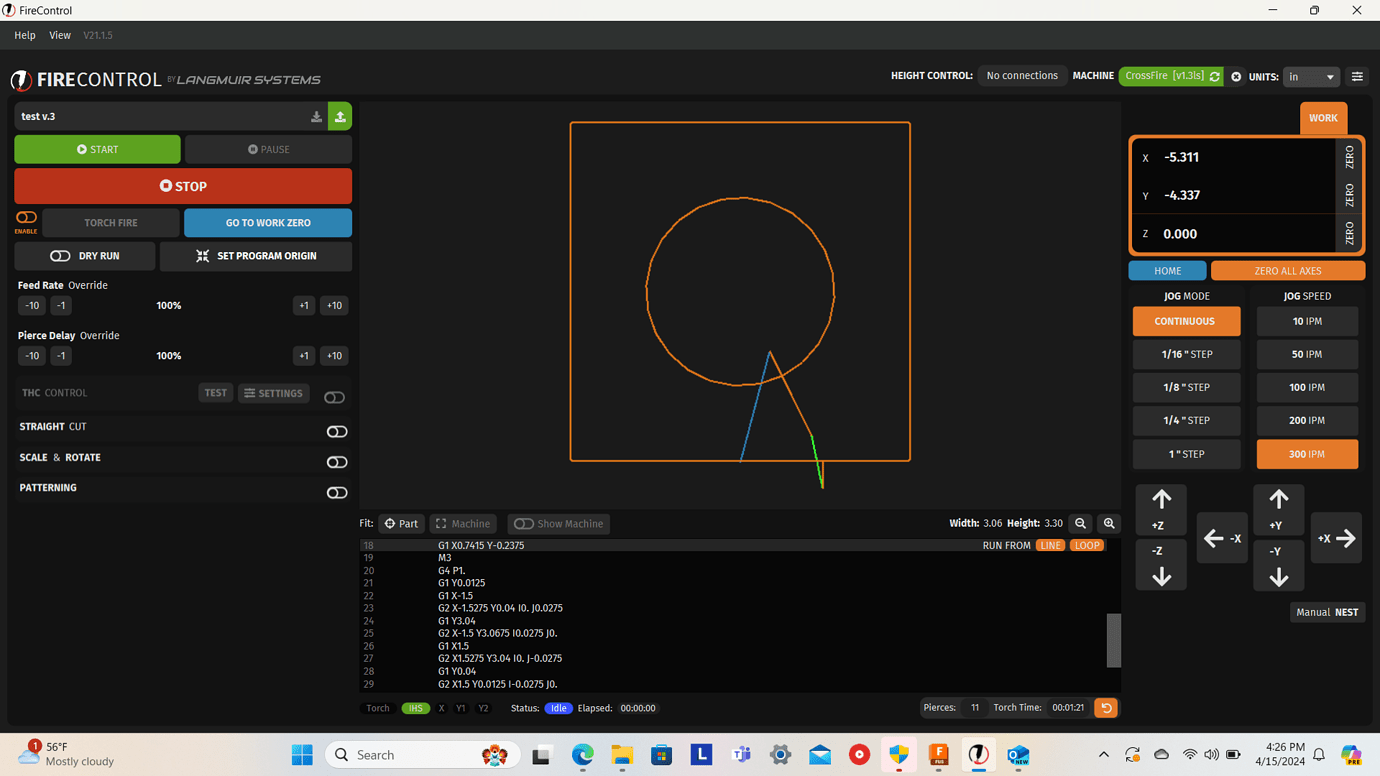
Task: Click the zoom out magnifier icon
Action: pos(1080,523)
